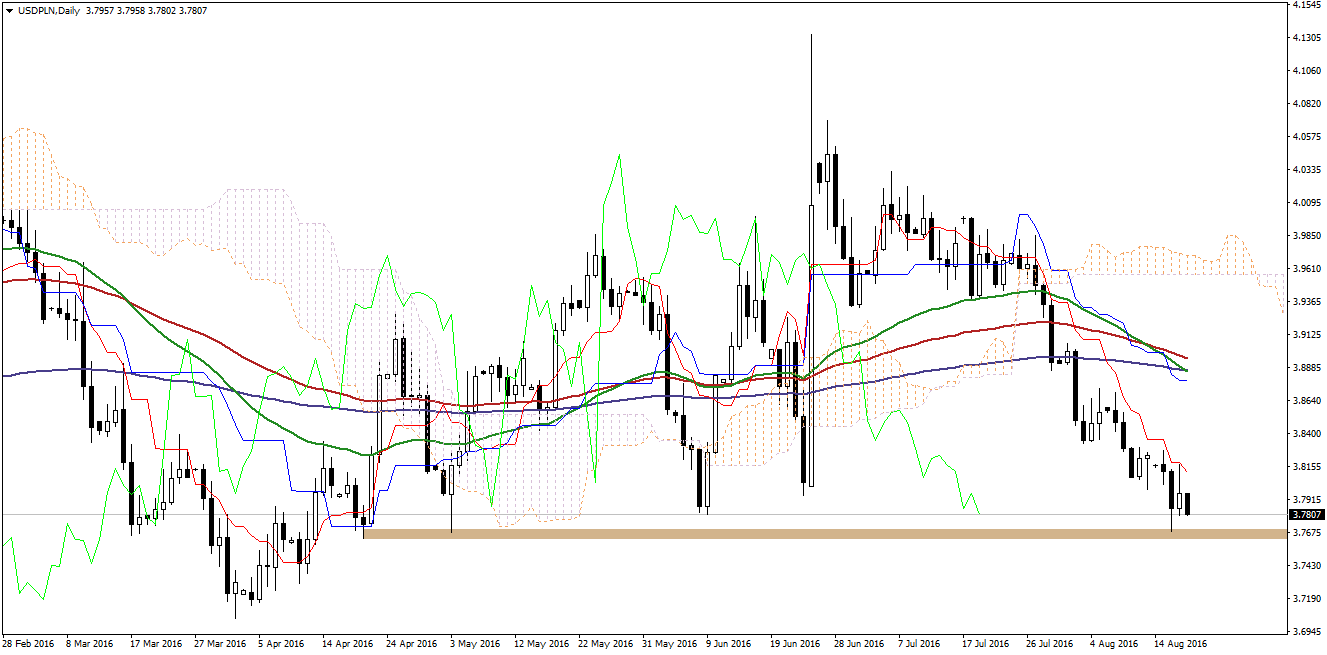Click the 9 Jun 2016 date label
This screenshot has height=655, width=1327.
[x=730, y=644]
